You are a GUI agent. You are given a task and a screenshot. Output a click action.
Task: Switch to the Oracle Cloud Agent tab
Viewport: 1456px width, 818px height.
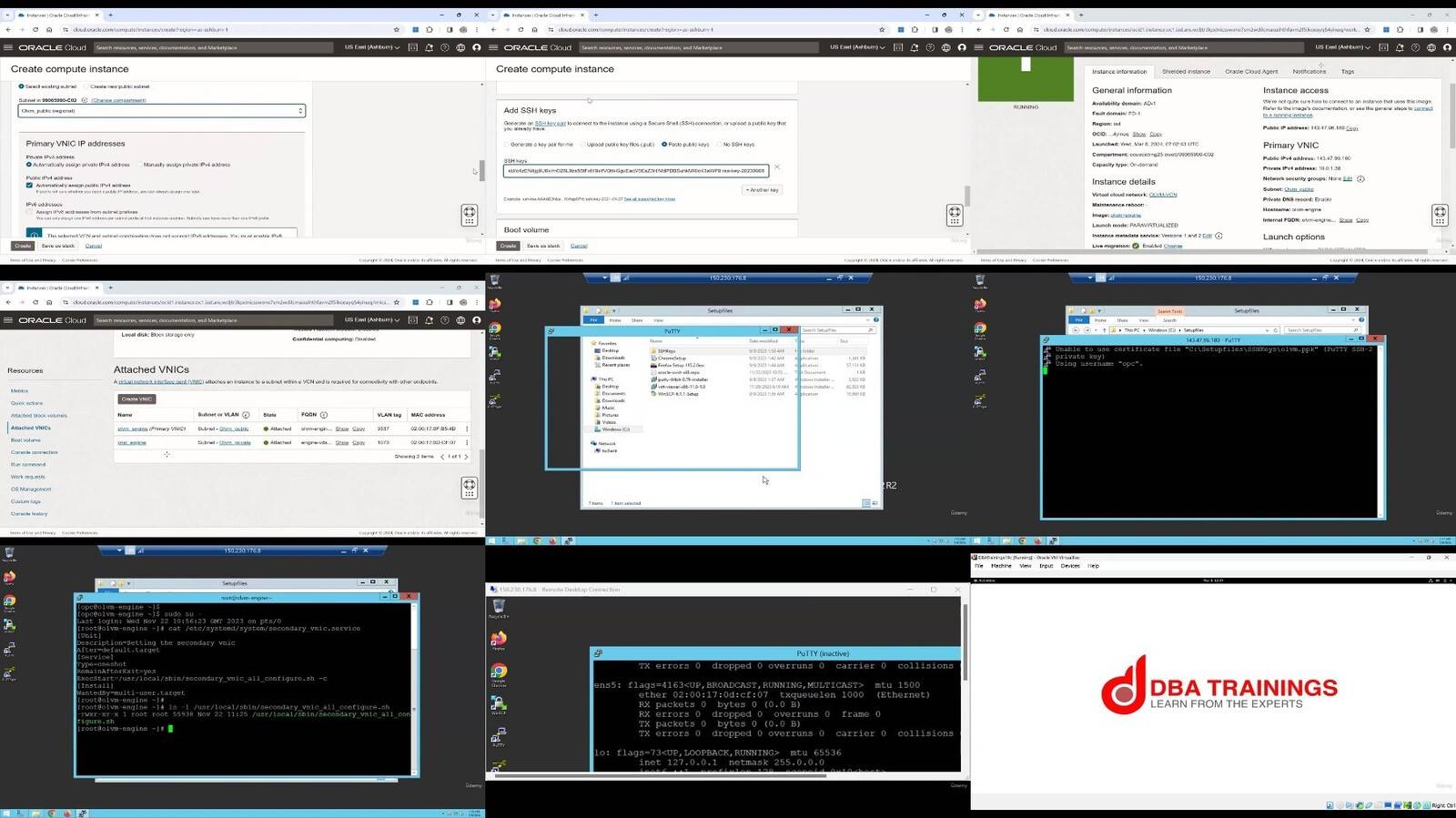pyautogui.click(x=1251, y=71)
